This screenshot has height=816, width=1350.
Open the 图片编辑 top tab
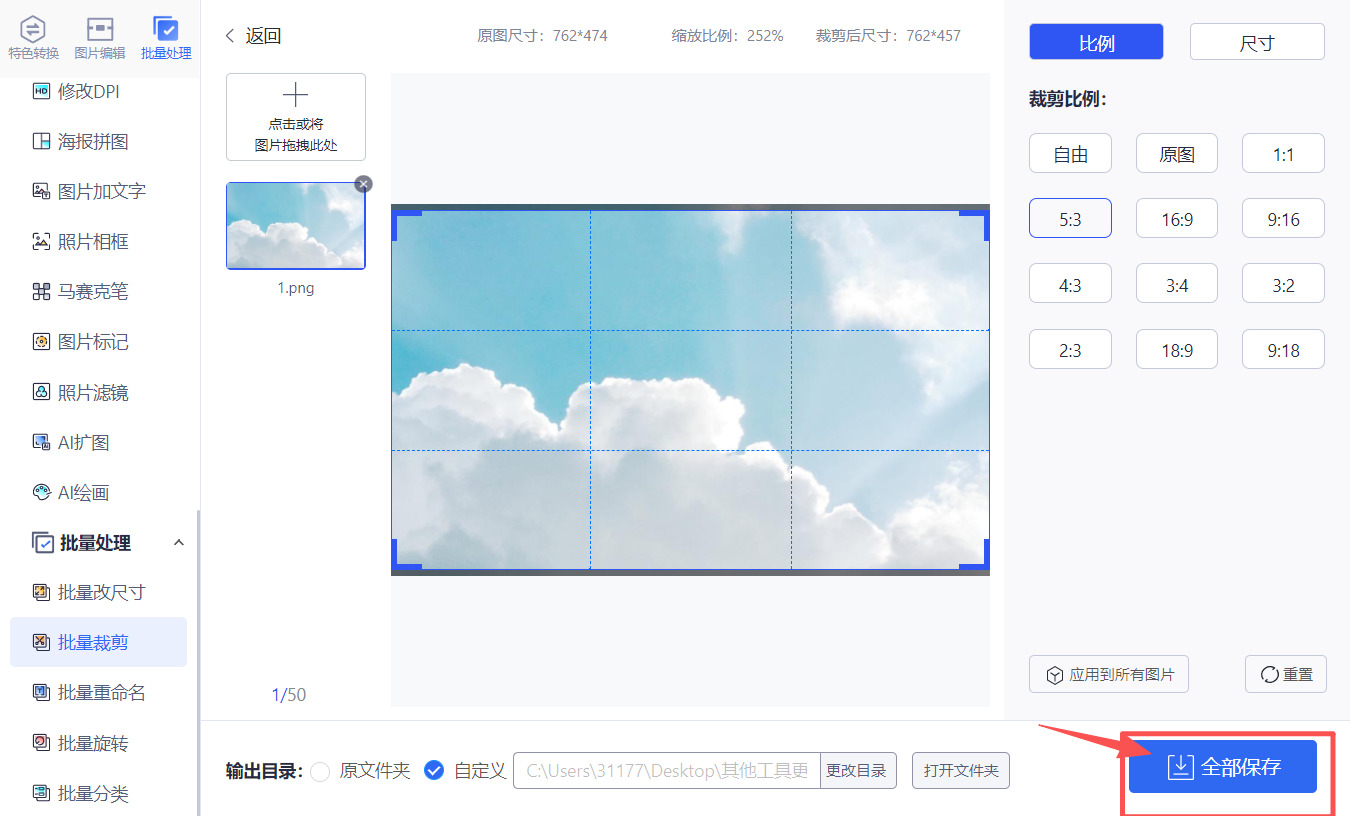[x=100, y=38]
